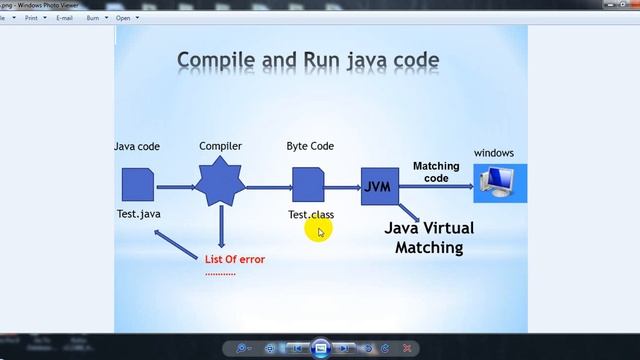Click the Open menu in toolbar
Image resolution: width=640 pixels, height=360 pixels.
[123, 18]
